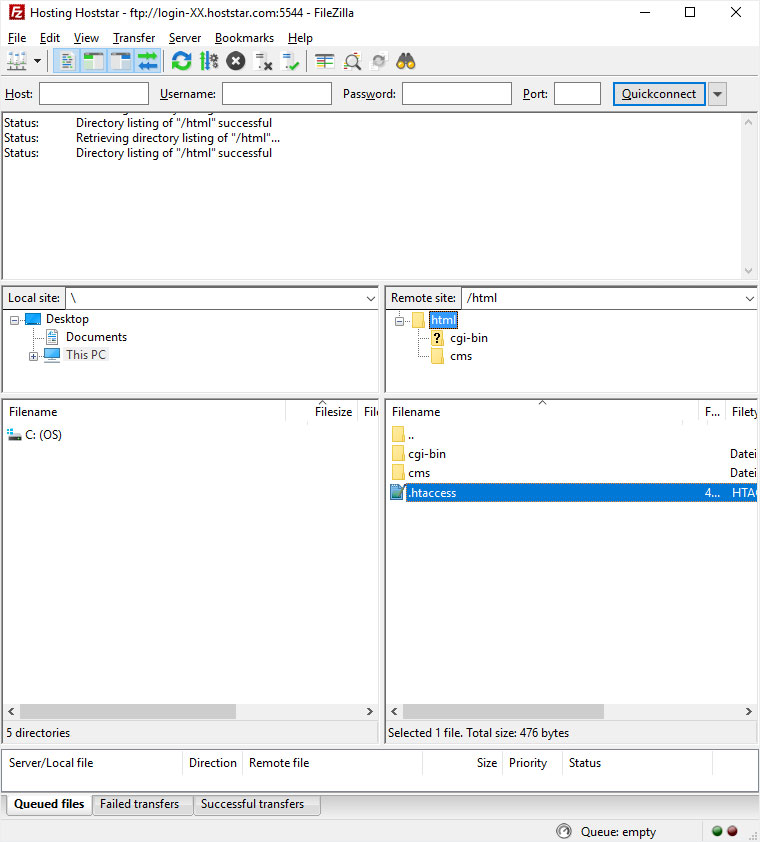The height and width of the screenshot is (842, 760).
Task: Toggle remote directory tree view
Action: (x=121, y=61)
